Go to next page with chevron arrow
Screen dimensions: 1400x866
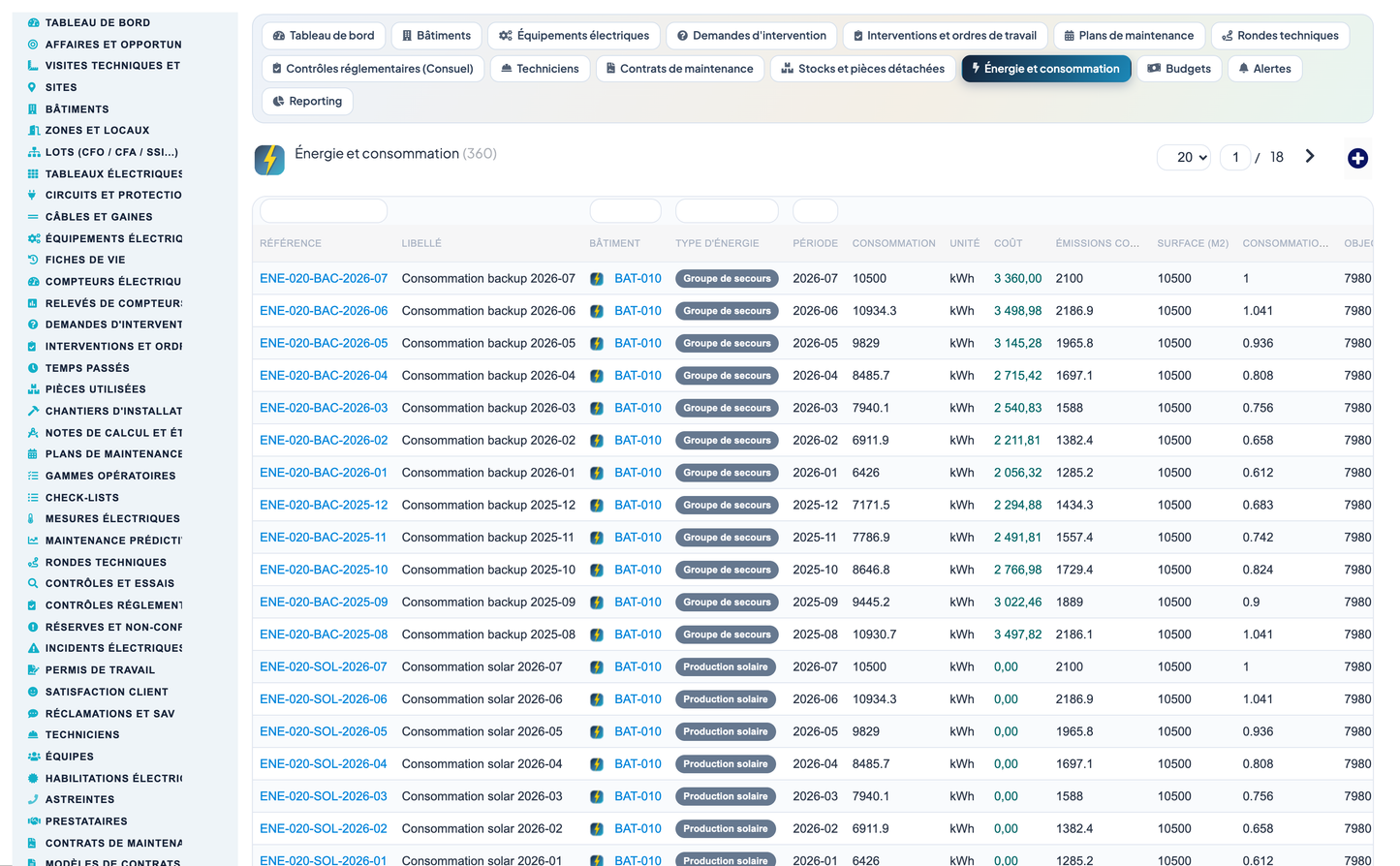click(x=1310, y=156)
